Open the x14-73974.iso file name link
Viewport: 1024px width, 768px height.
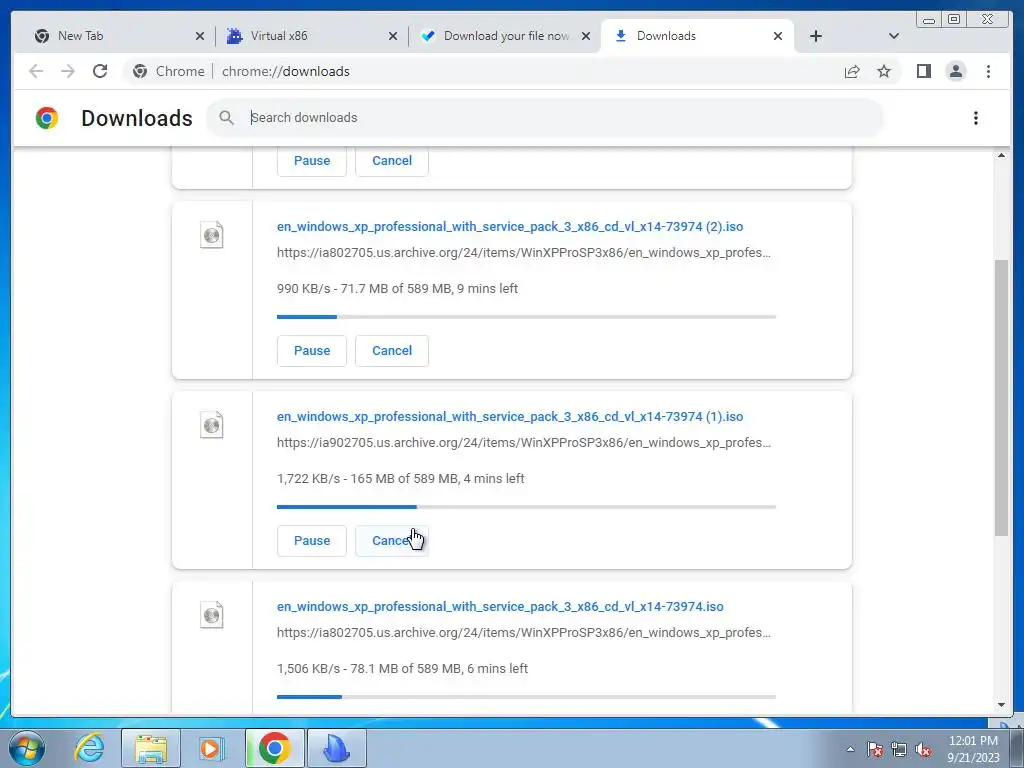point(500,607)
